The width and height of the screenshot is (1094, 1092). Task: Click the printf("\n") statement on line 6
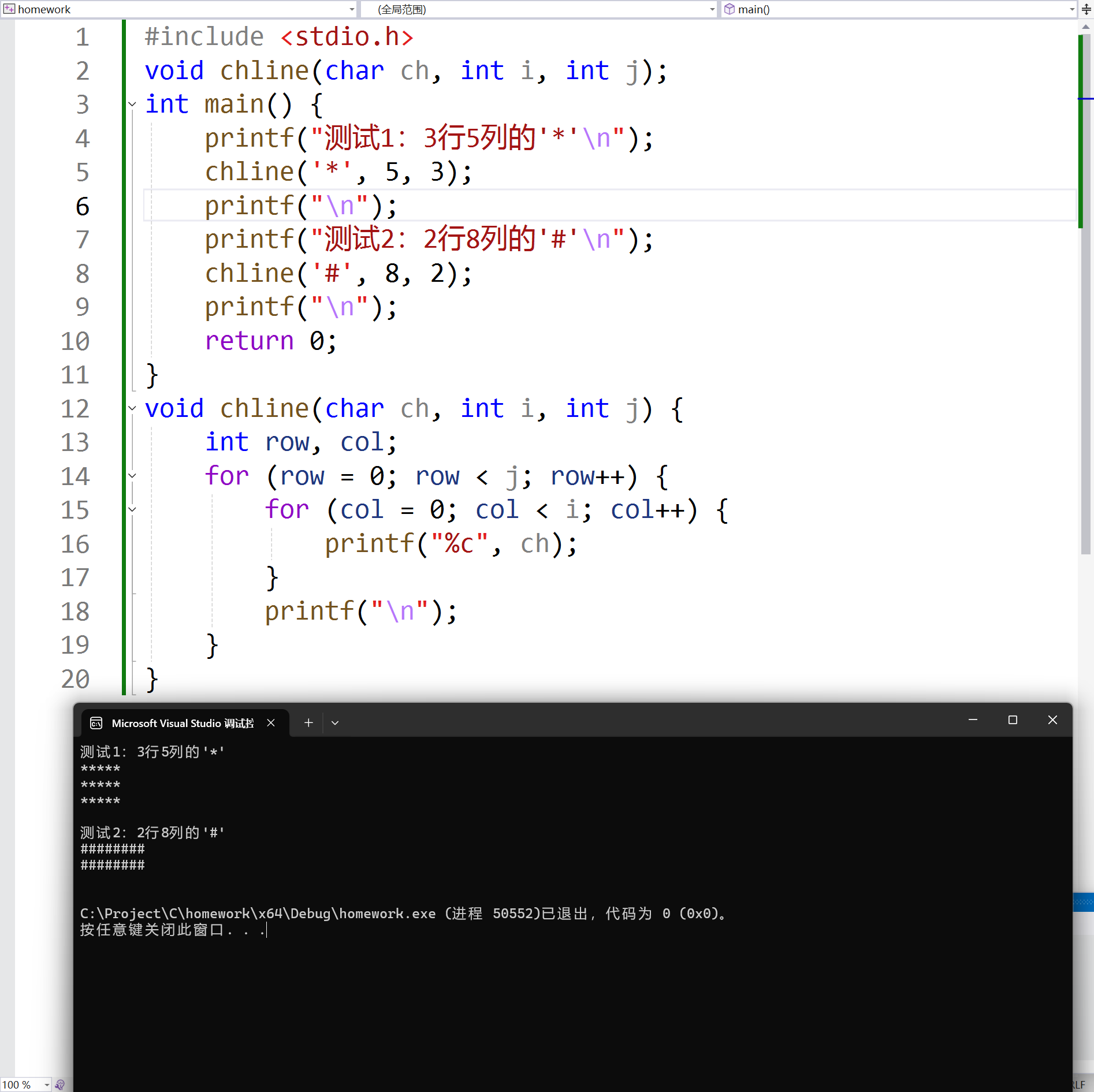pyautogui.click(x=301, y=206)
